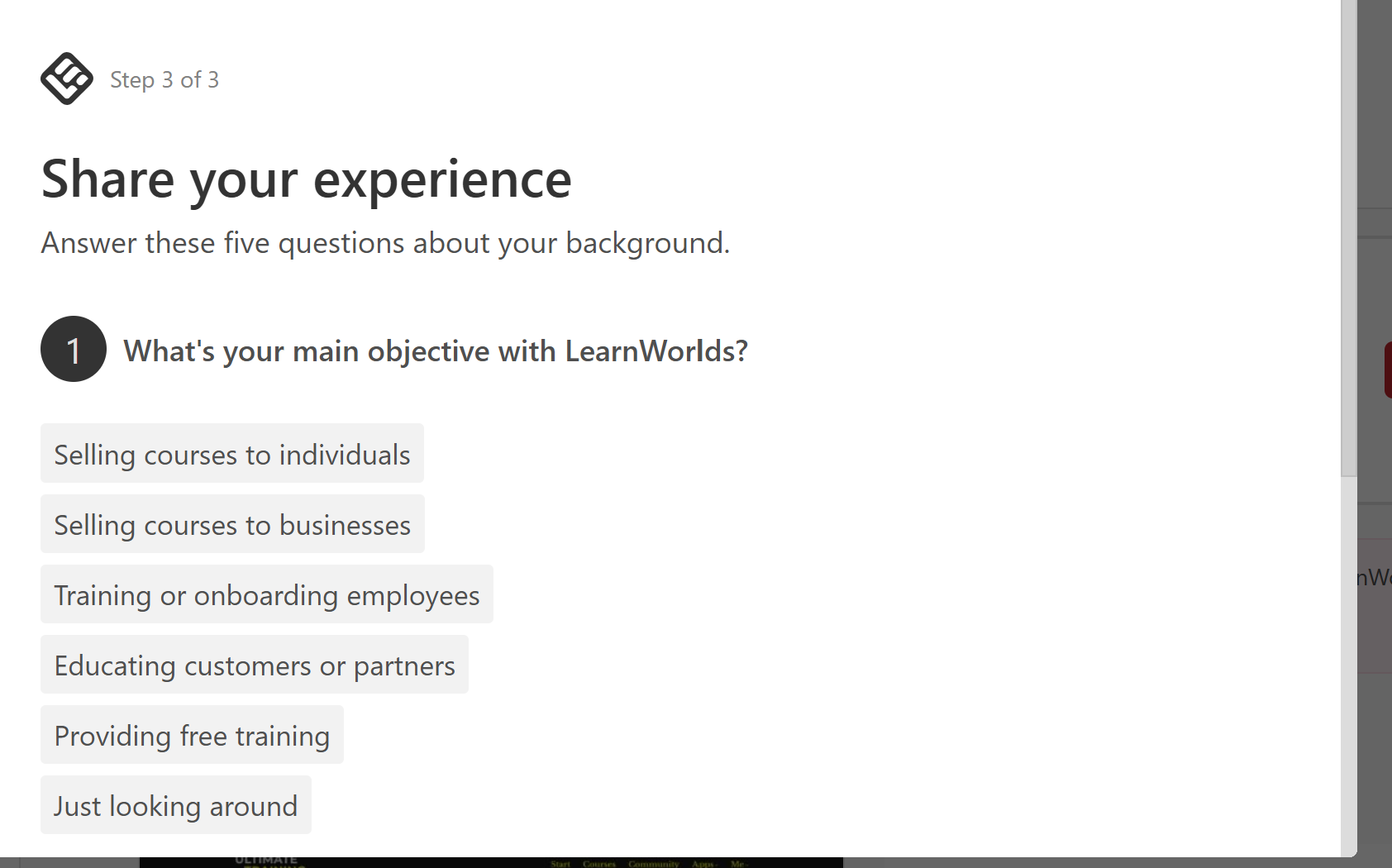1392x868 pixels.
Task: Click the red button at right edge
Action: (1388, 370)
